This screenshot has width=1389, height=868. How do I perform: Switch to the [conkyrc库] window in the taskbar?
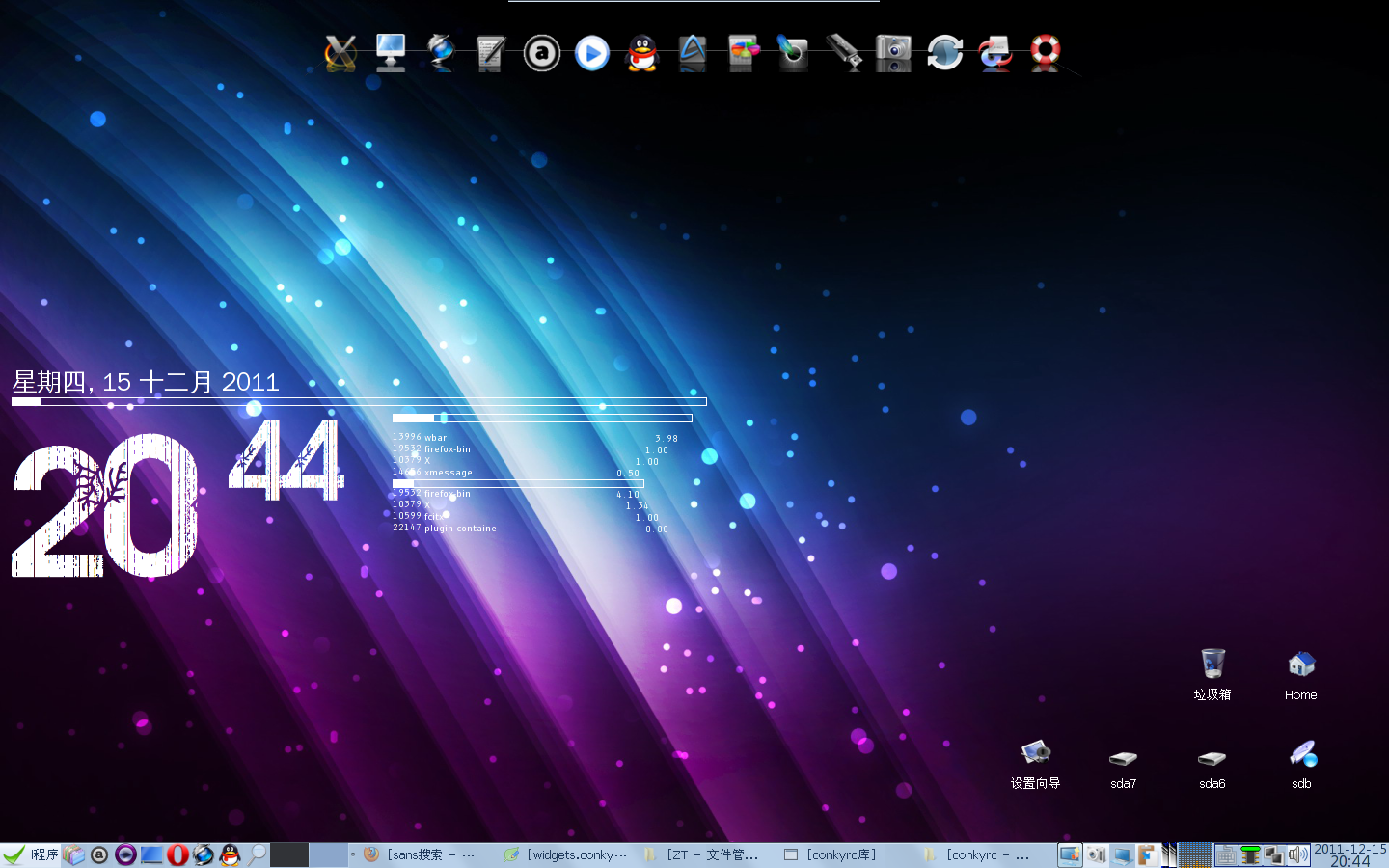click(x=846, y=854)
